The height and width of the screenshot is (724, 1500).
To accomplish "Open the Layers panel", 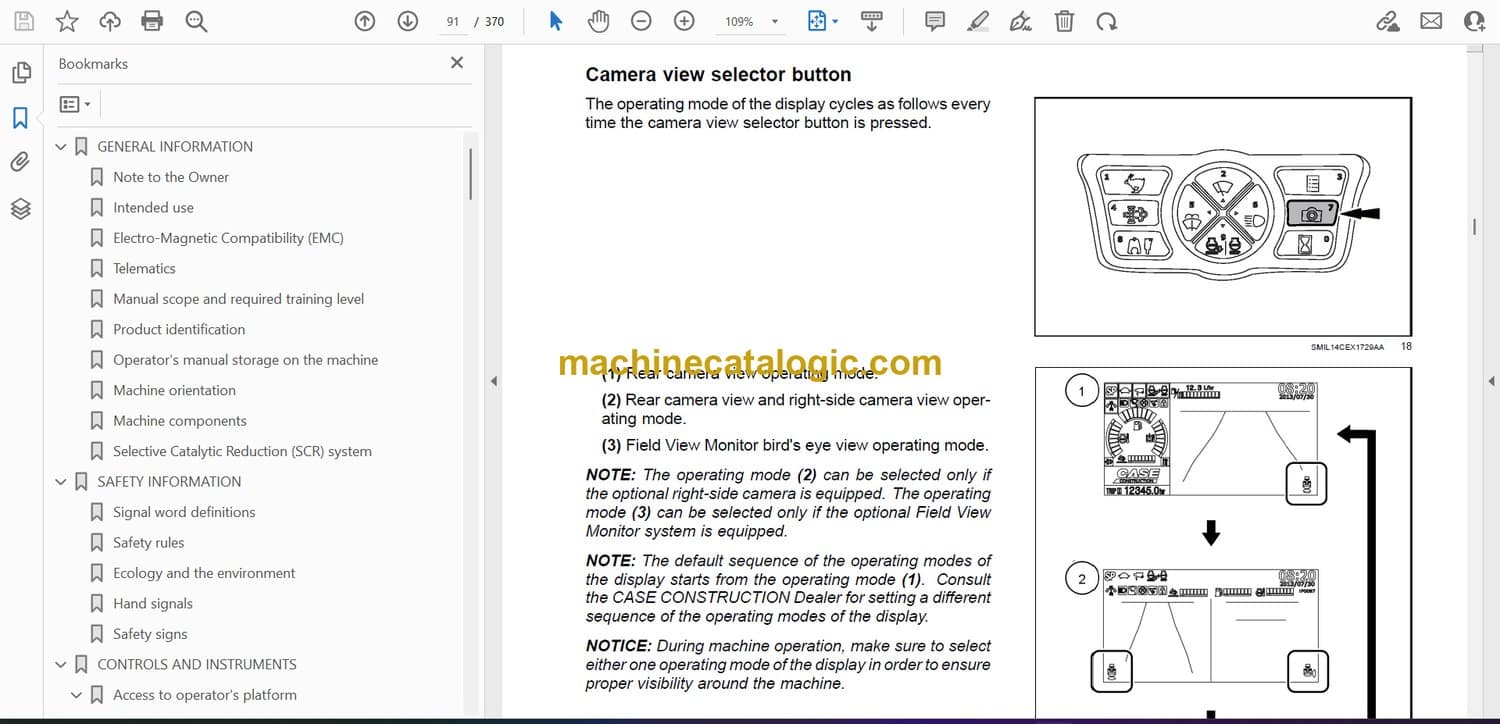I will tap(21, 208).
